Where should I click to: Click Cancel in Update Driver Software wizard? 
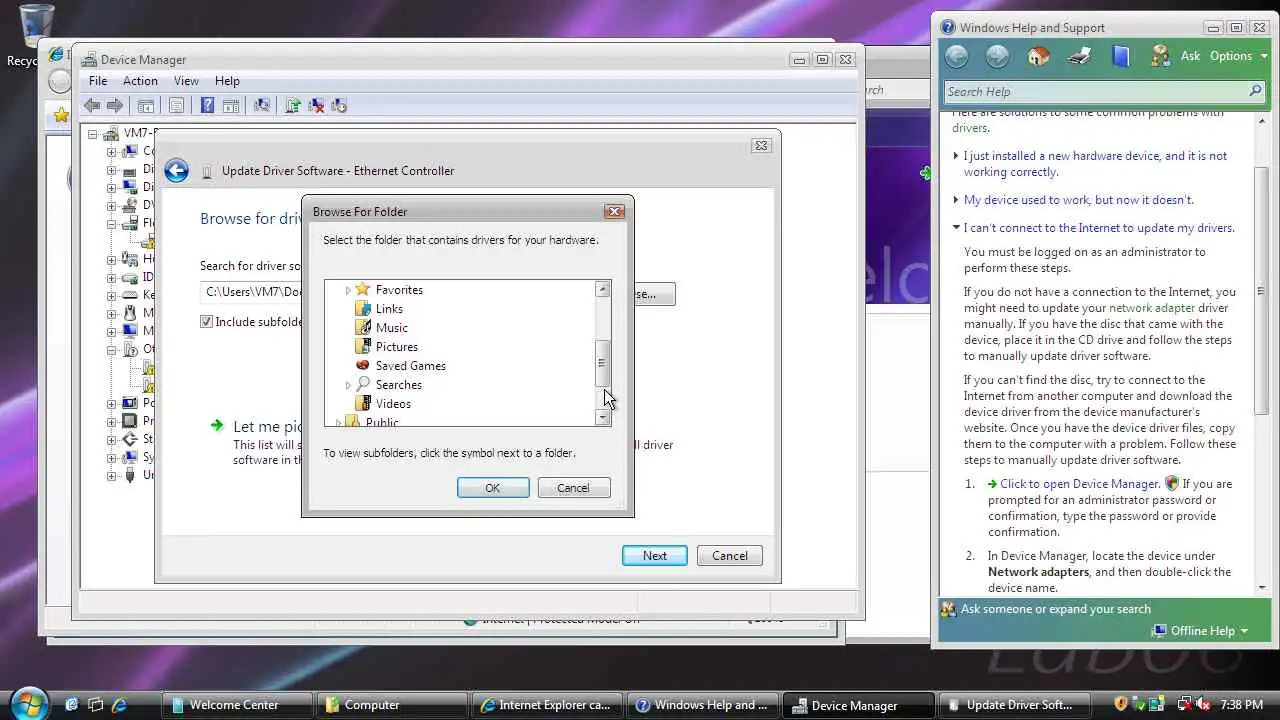click(730, 556)
